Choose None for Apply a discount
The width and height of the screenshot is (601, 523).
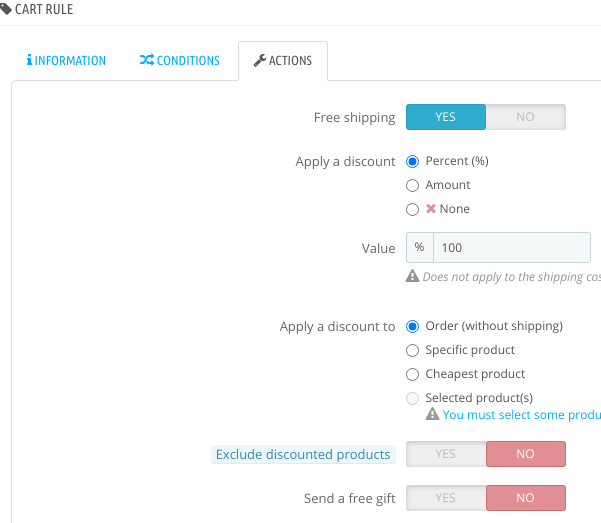[412, 209]
